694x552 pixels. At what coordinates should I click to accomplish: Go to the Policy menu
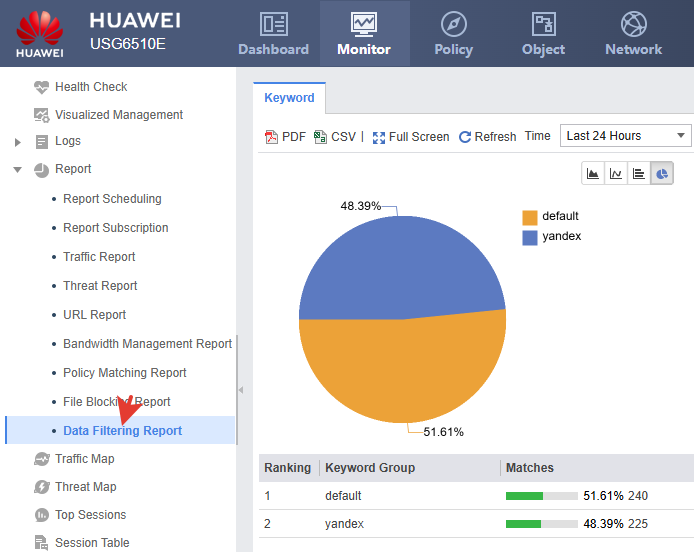point(453,34)
